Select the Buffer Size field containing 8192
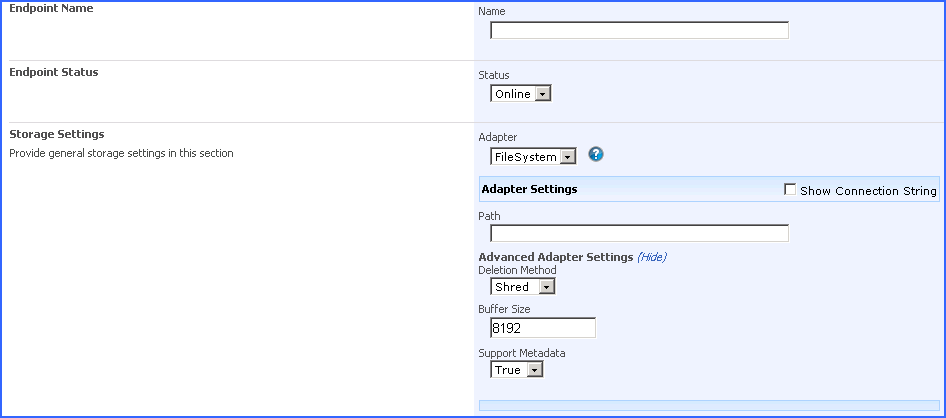This screenshot has height=418, width=946. click(x=543, y=328)
